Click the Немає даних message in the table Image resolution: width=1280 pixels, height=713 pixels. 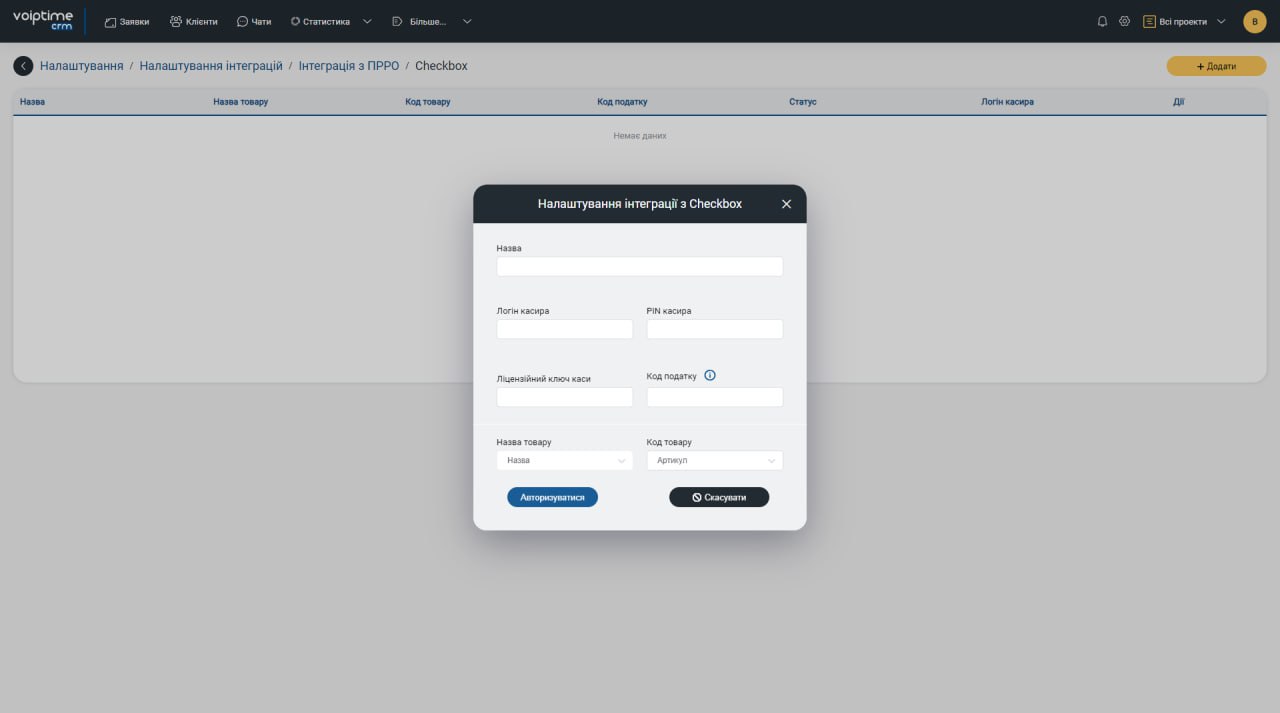click(x=640, y=136)
